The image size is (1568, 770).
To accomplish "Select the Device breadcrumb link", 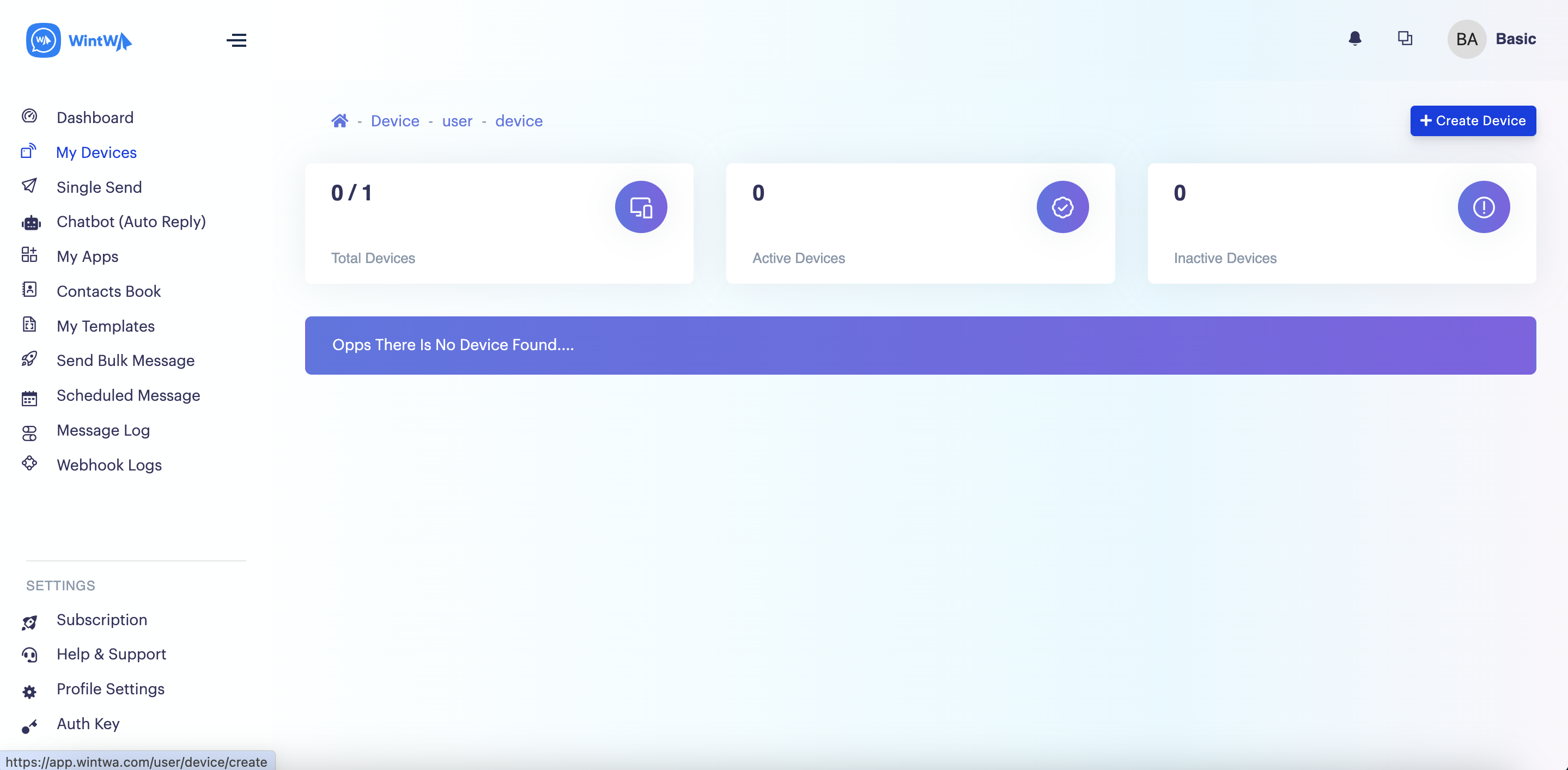I will pyautogui.click(x=394, y=121).
